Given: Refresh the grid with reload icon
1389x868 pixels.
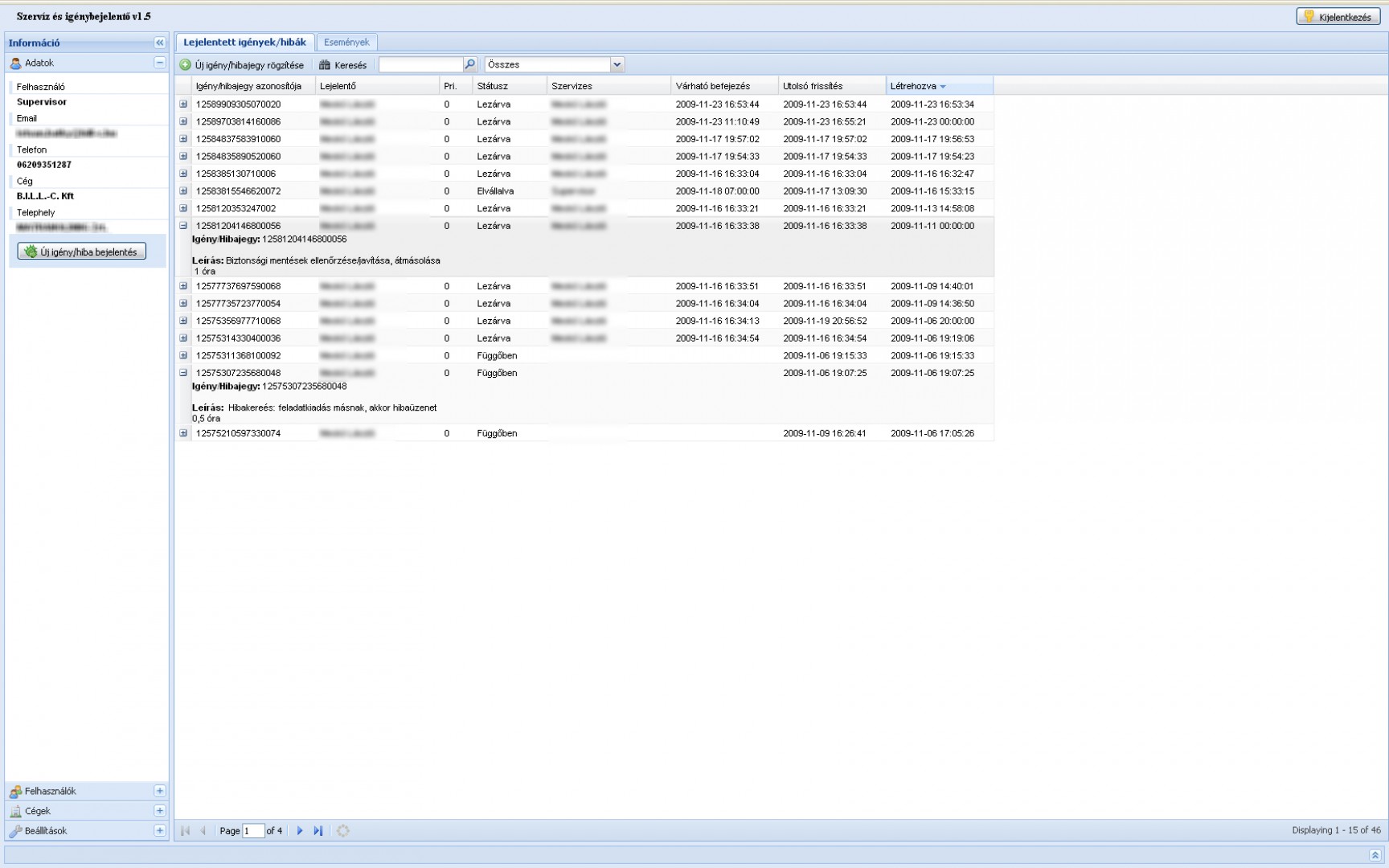Looking at the screenshot, I should coord(343,831).
